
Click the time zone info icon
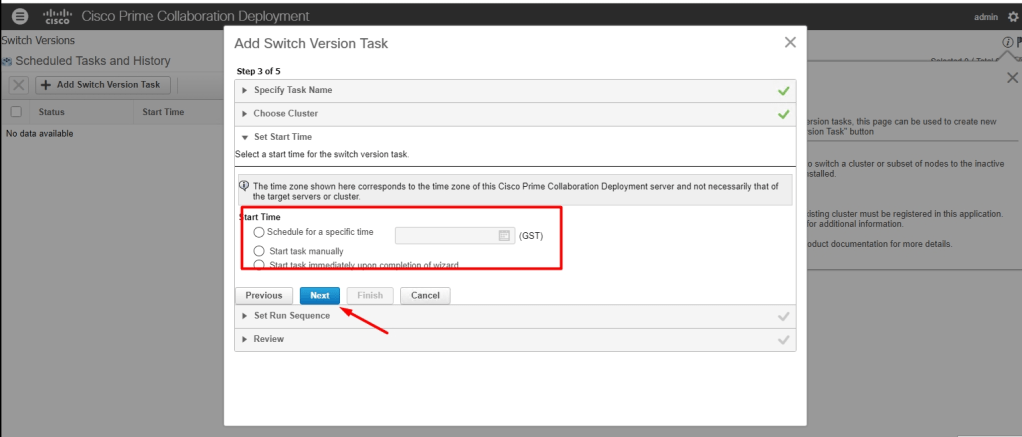[244, 185]
